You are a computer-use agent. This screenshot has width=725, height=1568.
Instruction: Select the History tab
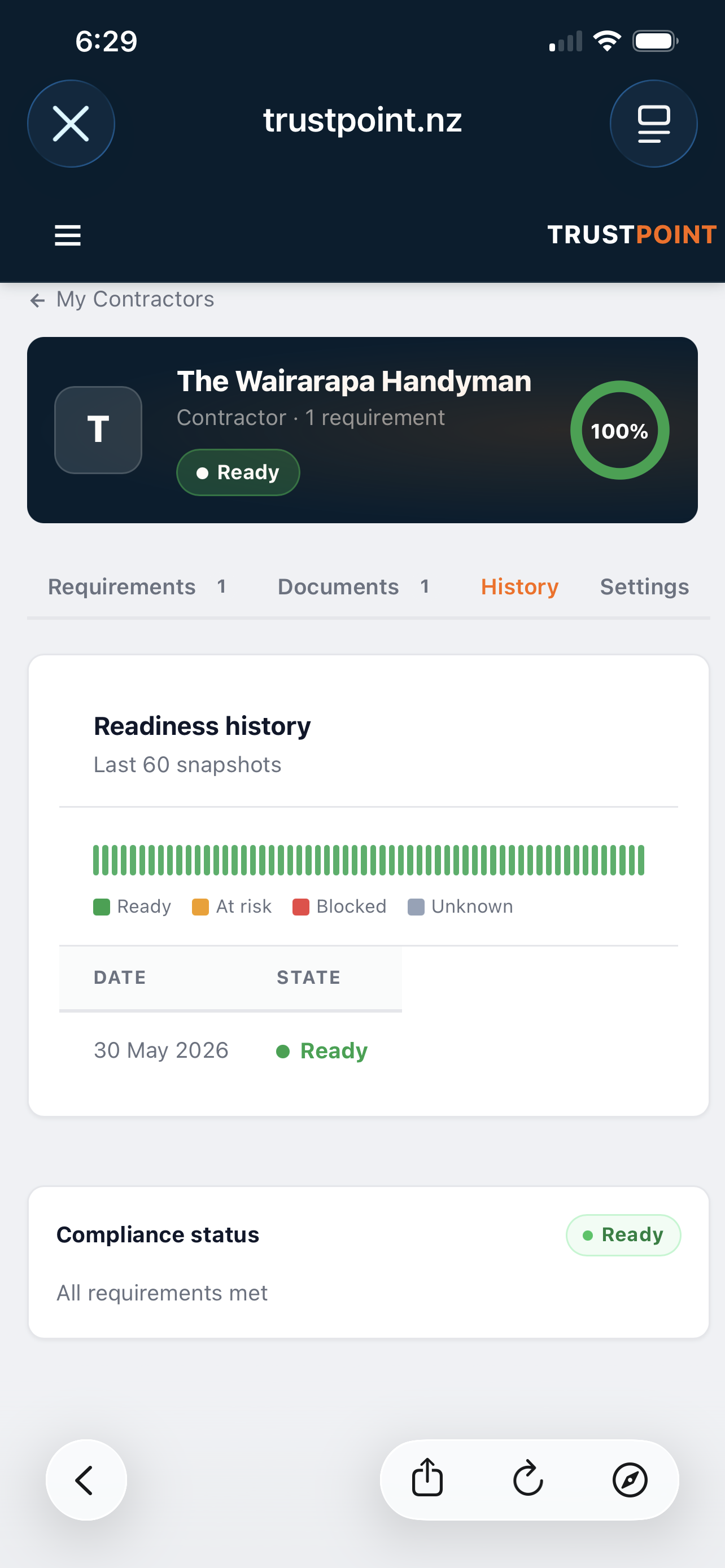(519, 587)
